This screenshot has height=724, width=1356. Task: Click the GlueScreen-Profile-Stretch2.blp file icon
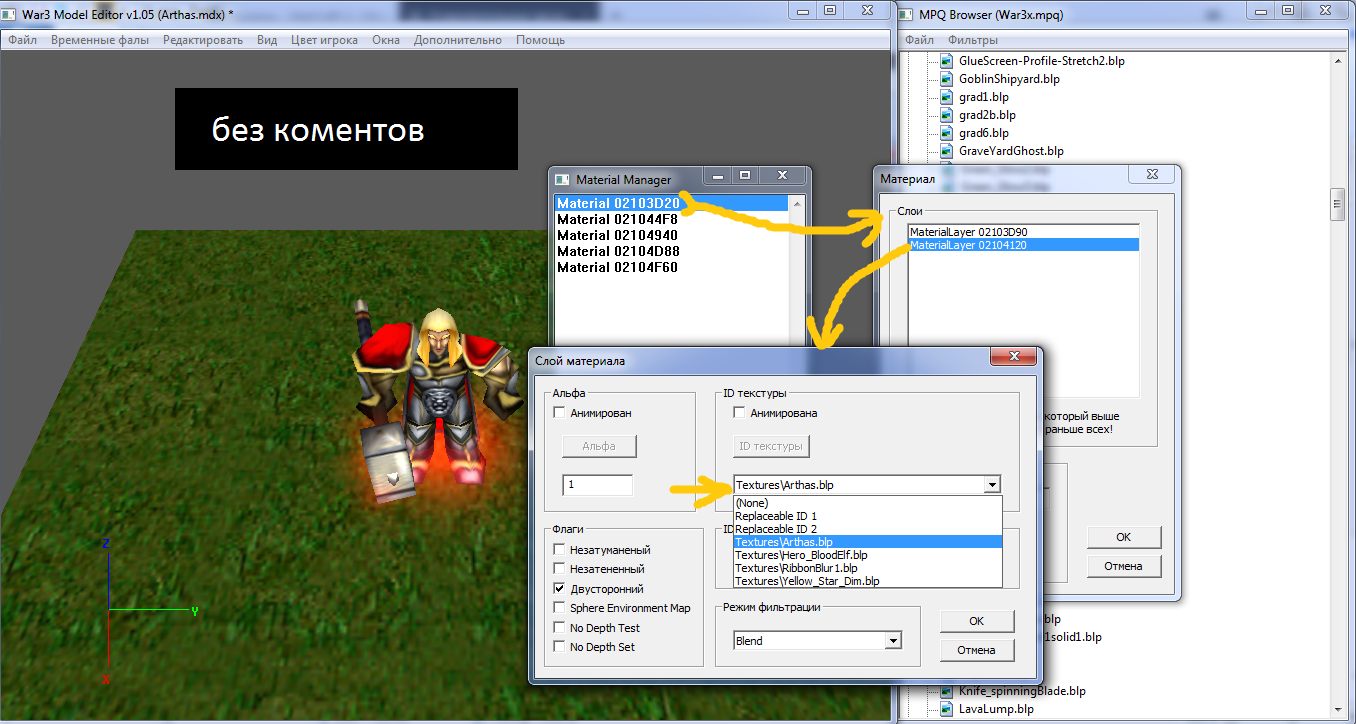pos(947,61)
